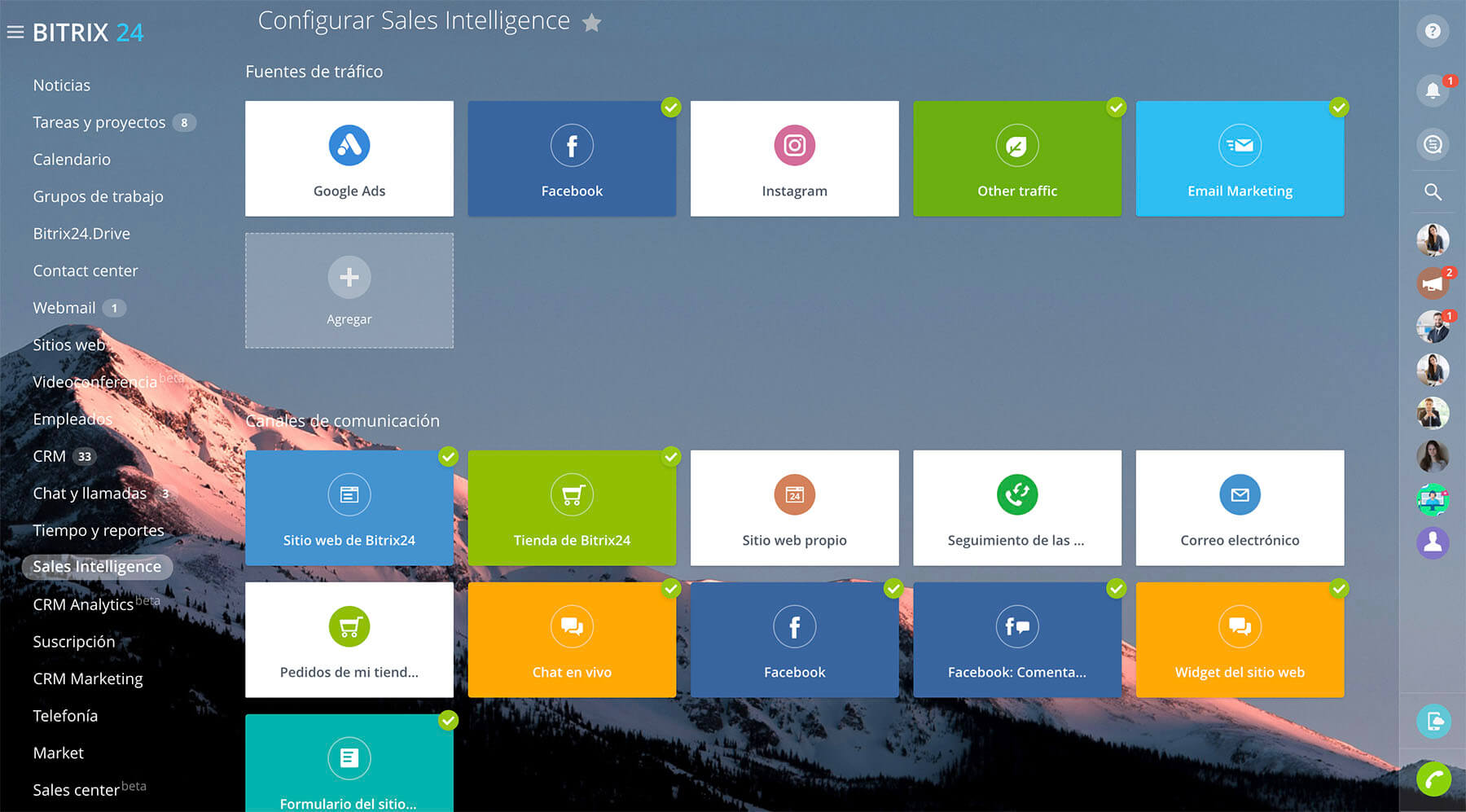This screenshot has height=812, width=1466.
Task: Click the green phone call button
Action: [x=1433, y=779]
